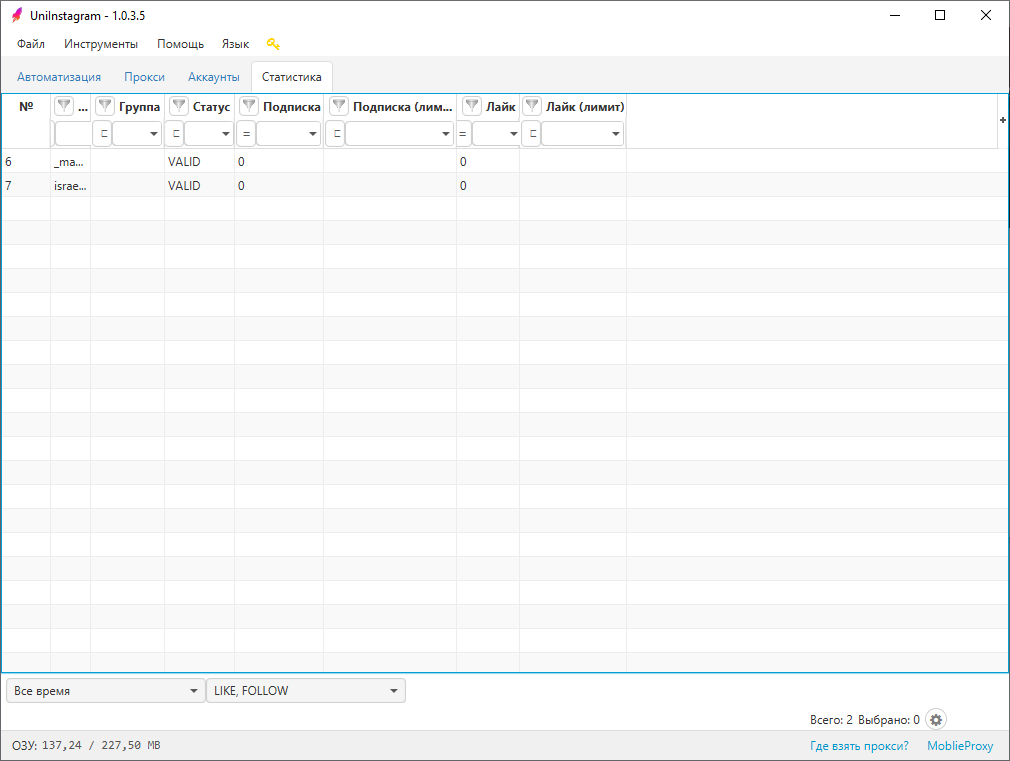Click the filter funnel for Лайк column
This screenshot has width=1010, height=761.
click(472, 106)
